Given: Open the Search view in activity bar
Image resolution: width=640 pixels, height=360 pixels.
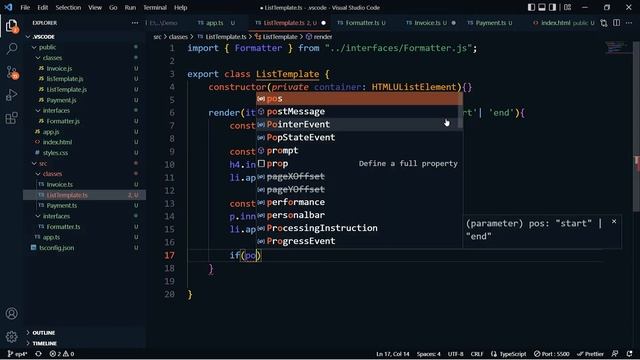Looking at the screenshot, I should tap(11, 49).
